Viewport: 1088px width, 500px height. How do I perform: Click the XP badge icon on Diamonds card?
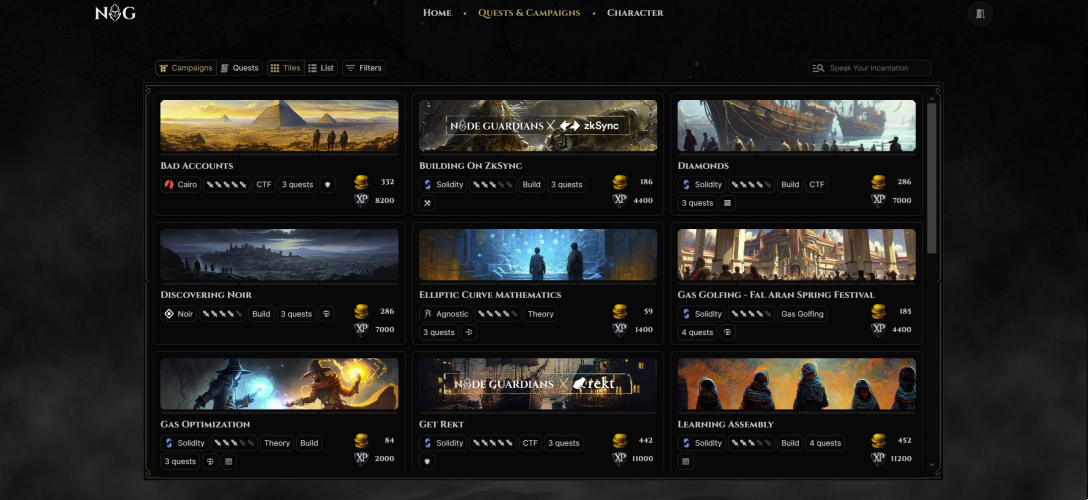pos(878,200)
